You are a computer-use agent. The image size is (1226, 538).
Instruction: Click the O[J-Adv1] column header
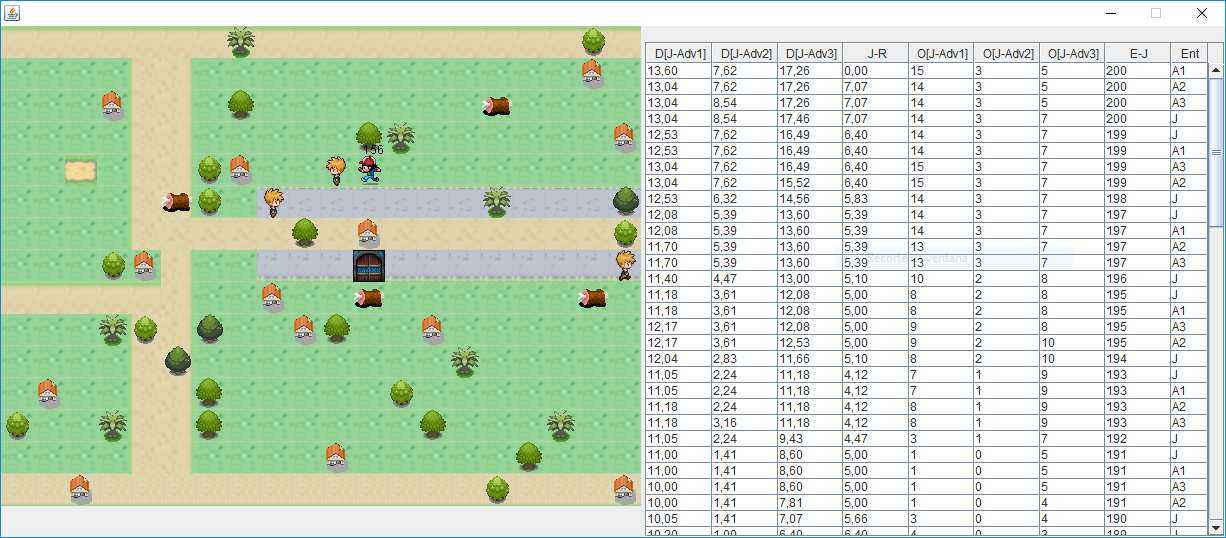[x=940, y=54]
